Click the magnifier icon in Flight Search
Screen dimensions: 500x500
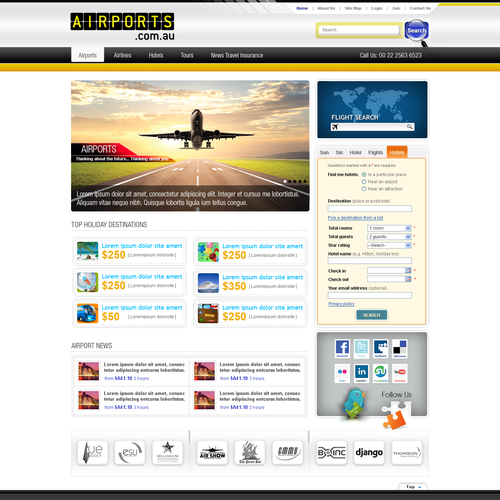tap(410, 127)
